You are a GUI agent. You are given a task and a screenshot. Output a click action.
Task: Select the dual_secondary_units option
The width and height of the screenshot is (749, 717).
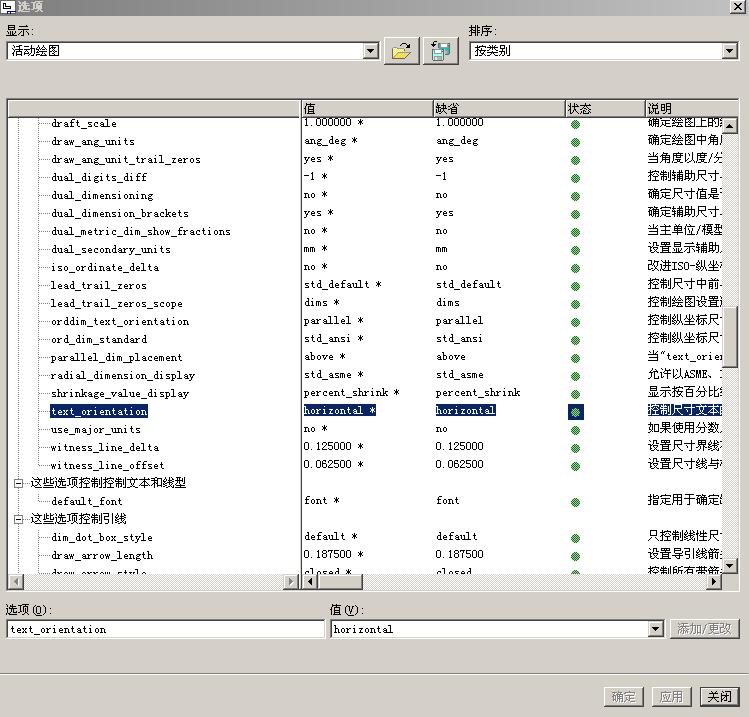click(111, 249)
